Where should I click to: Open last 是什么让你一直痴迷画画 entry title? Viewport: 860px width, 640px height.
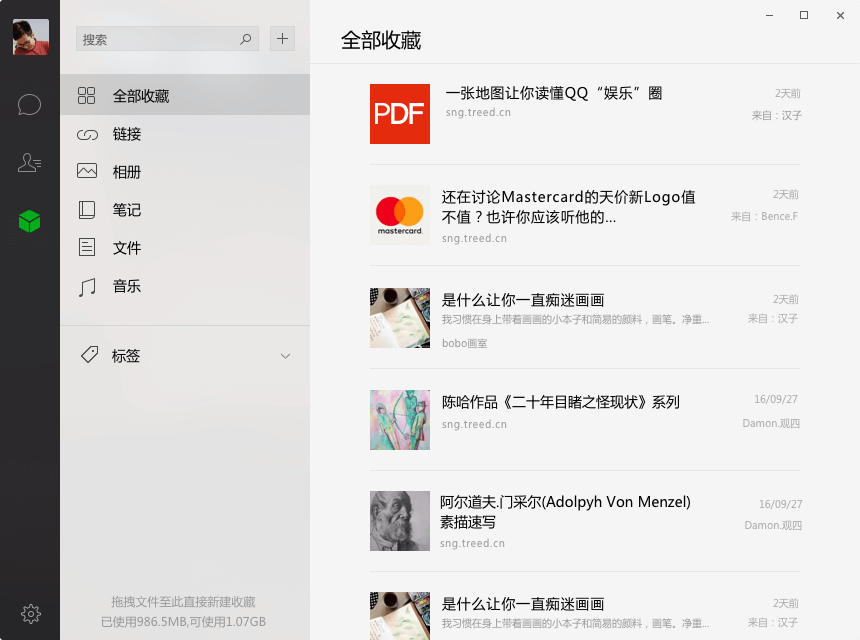tap(523, 604)
